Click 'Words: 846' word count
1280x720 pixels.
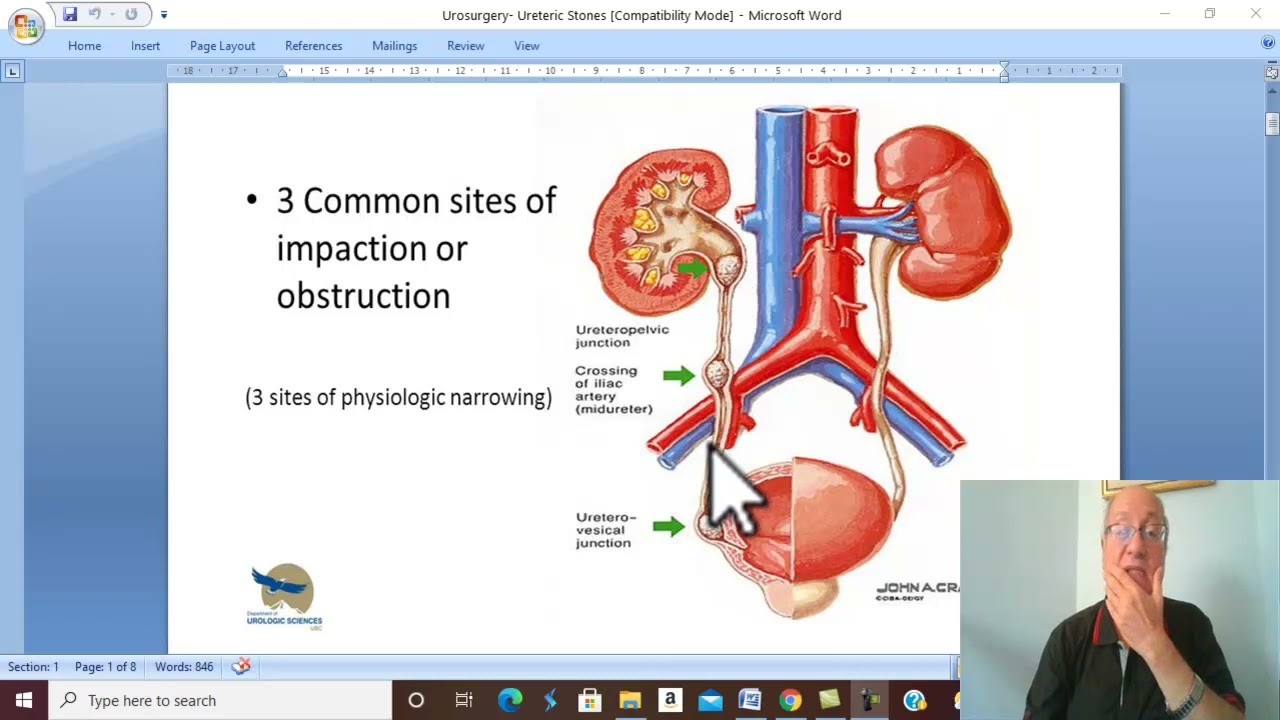[184, 667]
